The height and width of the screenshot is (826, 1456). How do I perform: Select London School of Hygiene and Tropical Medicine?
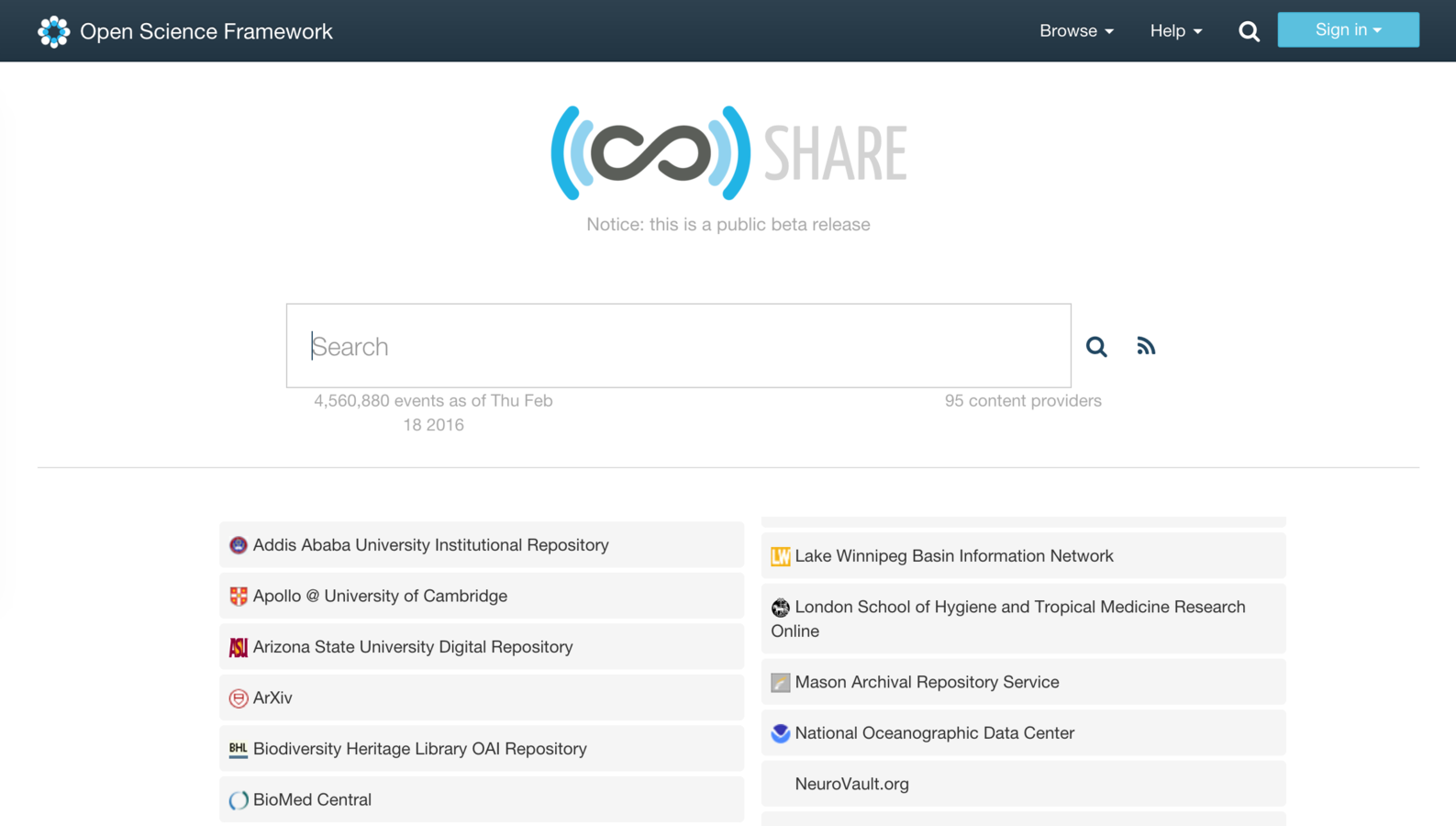pos(1024,619)
